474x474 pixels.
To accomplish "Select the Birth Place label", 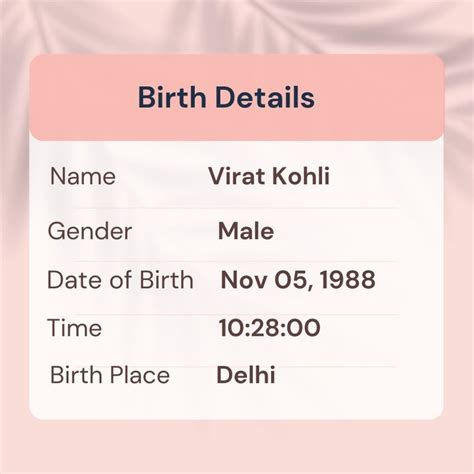I will point(110,375).
